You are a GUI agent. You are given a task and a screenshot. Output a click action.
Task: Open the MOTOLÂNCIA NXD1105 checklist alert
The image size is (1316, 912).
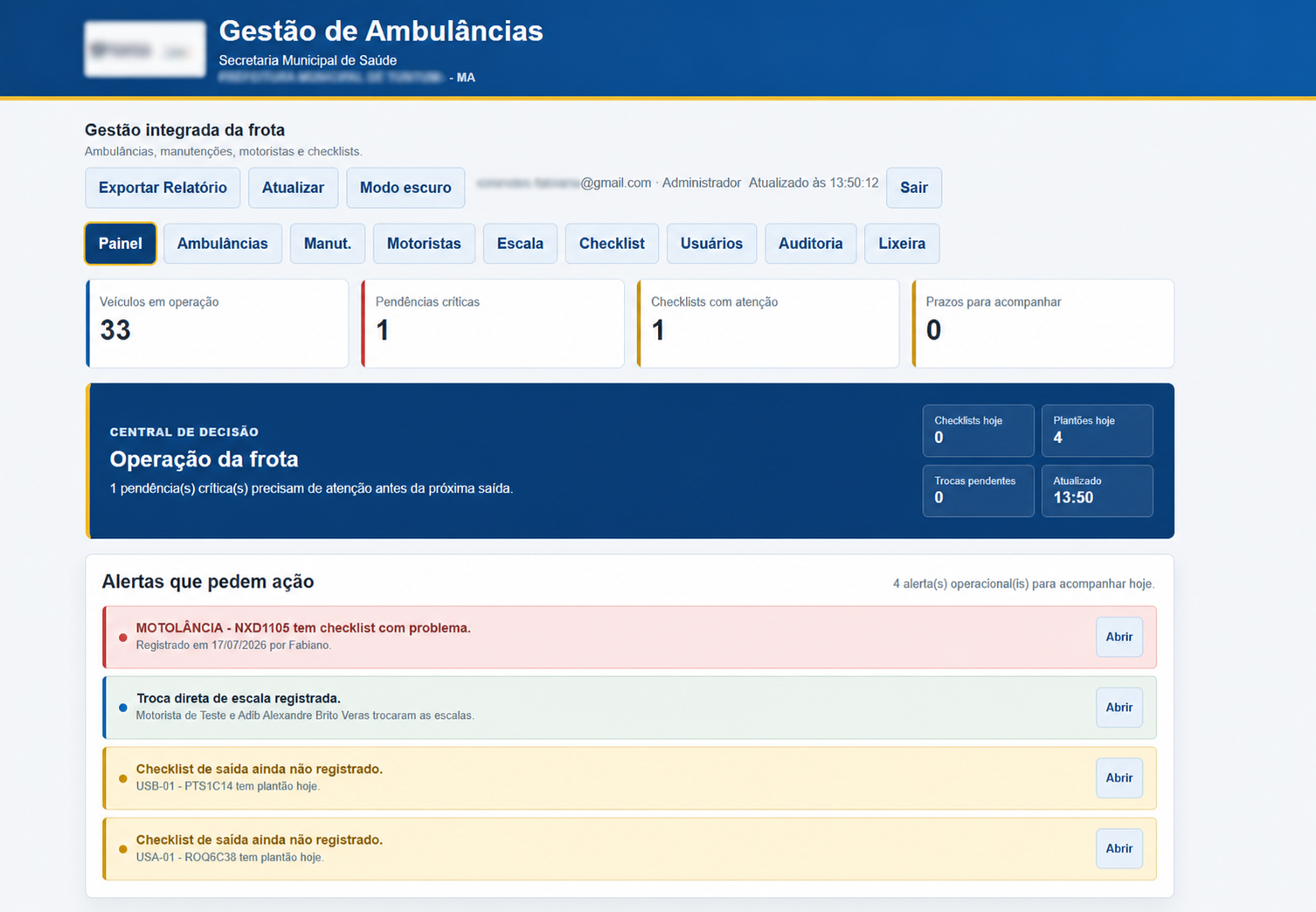pos(1119,637)
